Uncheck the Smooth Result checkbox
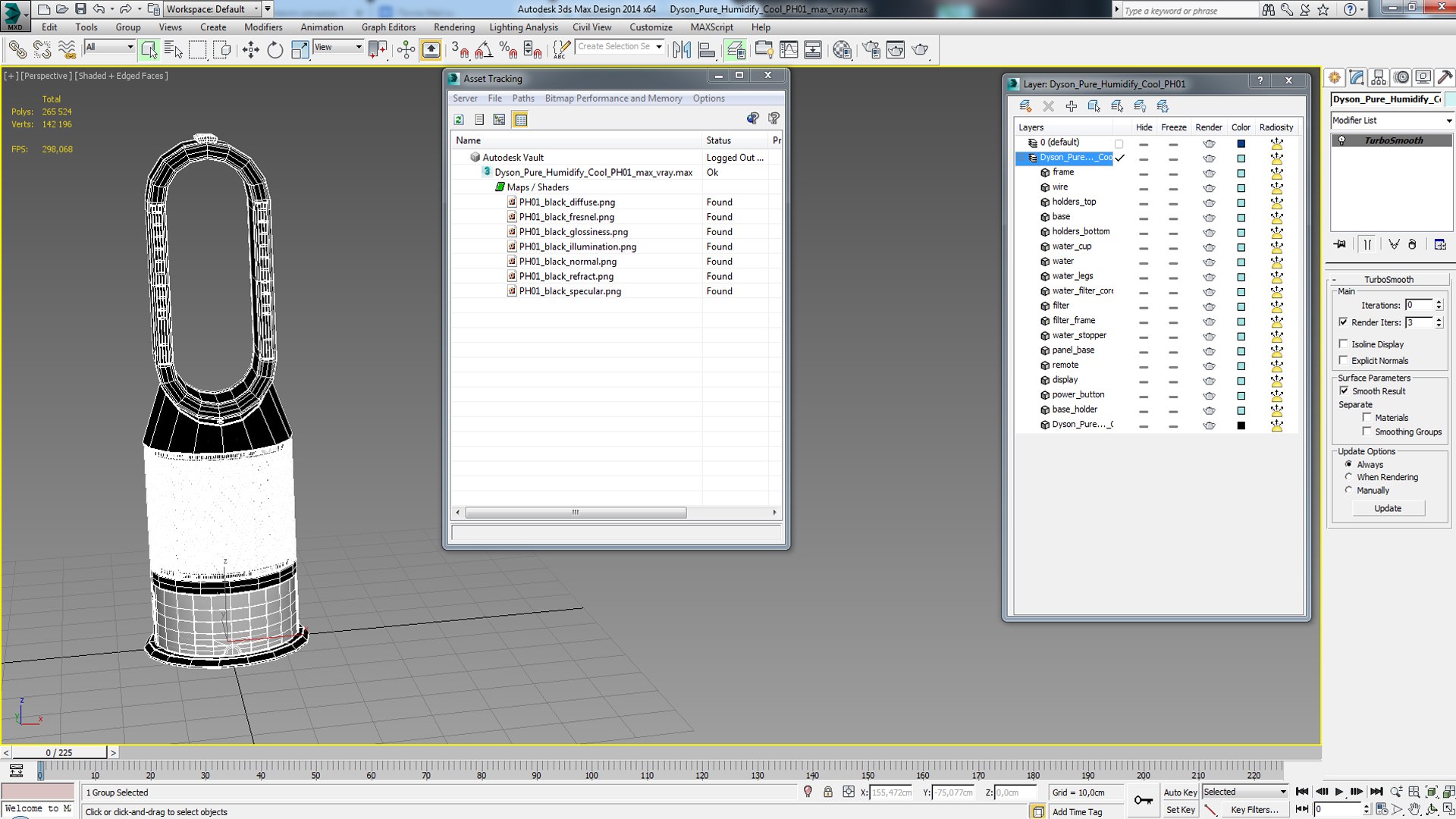1456x819 pixels. (1343, 391)
